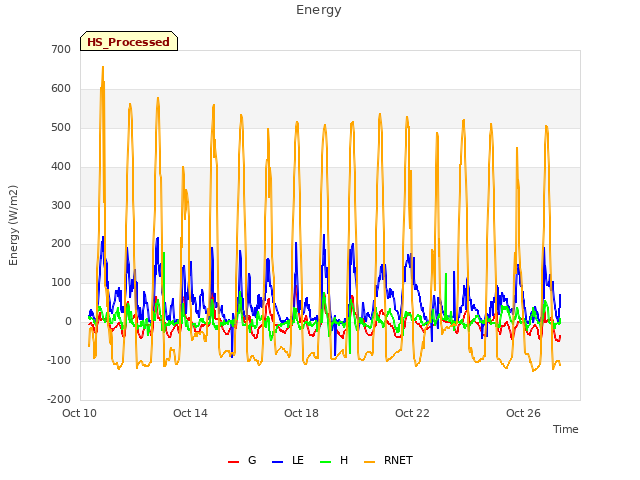Click the Time x-axis title
The image size is (640, 480).
pyautogui.click(x=565, y=429)
